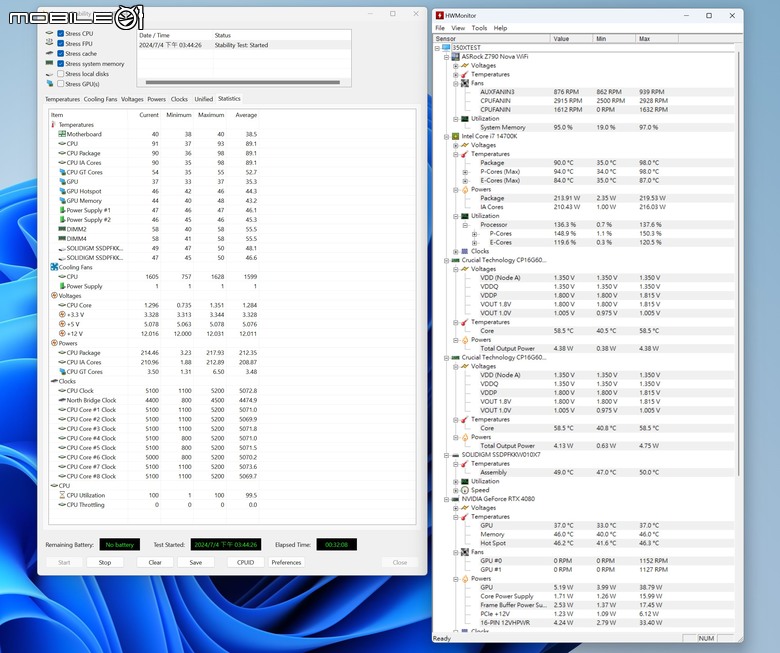Click the HWMonitor app icon in title bar
The image size is (780, 653).
[x=439, y=15]
